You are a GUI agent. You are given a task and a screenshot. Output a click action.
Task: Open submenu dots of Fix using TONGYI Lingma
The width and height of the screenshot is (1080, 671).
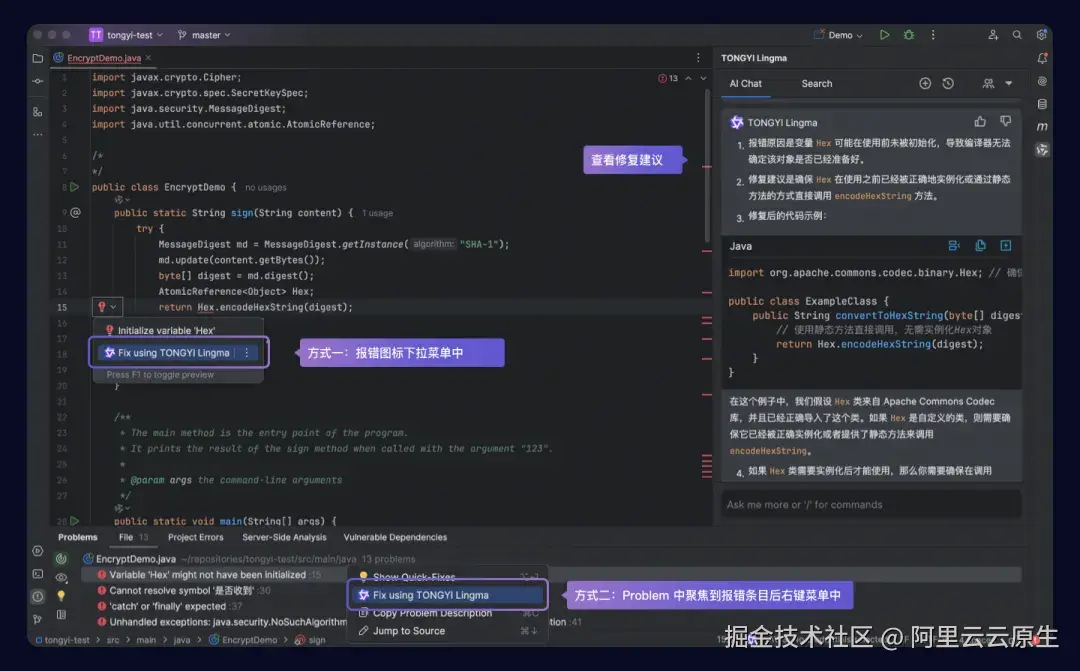(247, 353)
